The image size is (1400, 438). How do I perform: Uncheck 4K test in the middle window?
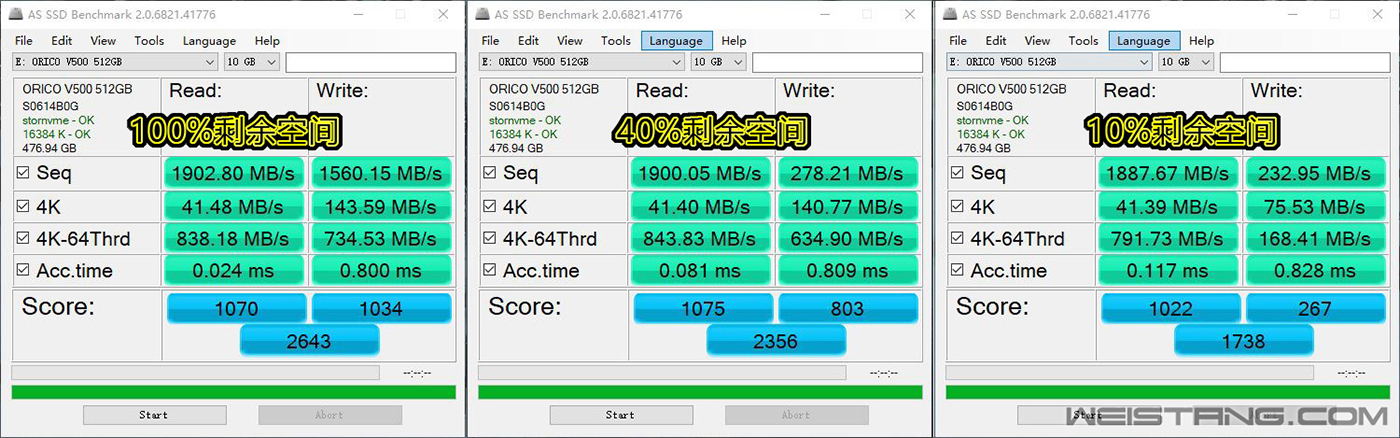click(x=489, y=207)
